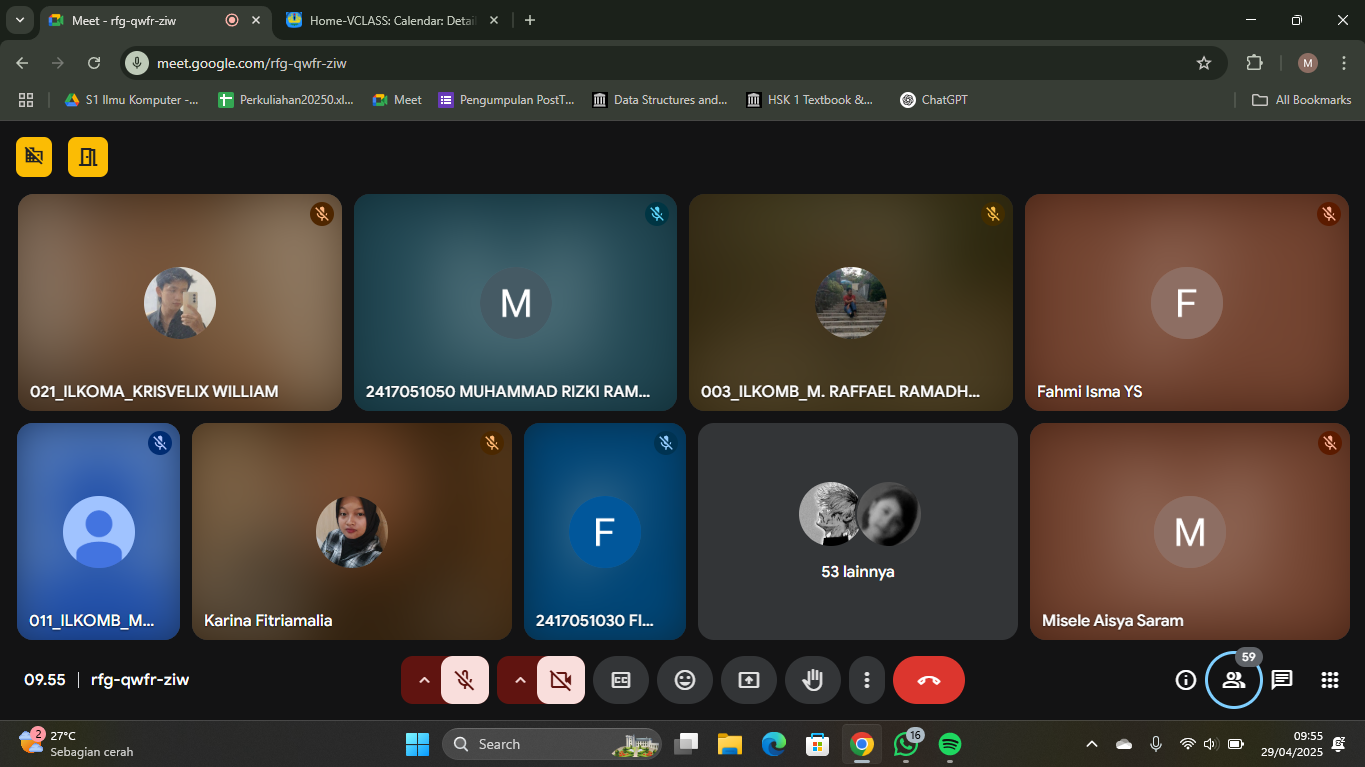
Task: Open the chat panel icon
Action: pyautogui.click(x=1282, y=680)
